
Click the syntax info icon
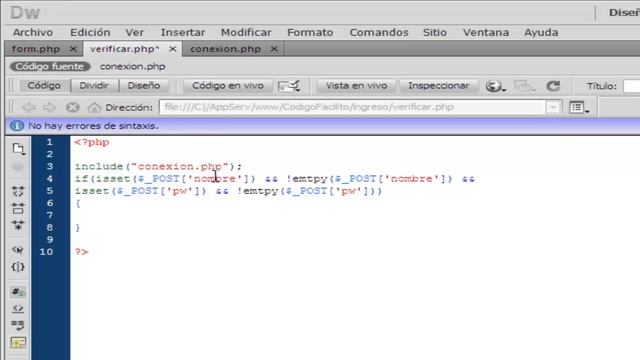point(16,126)
